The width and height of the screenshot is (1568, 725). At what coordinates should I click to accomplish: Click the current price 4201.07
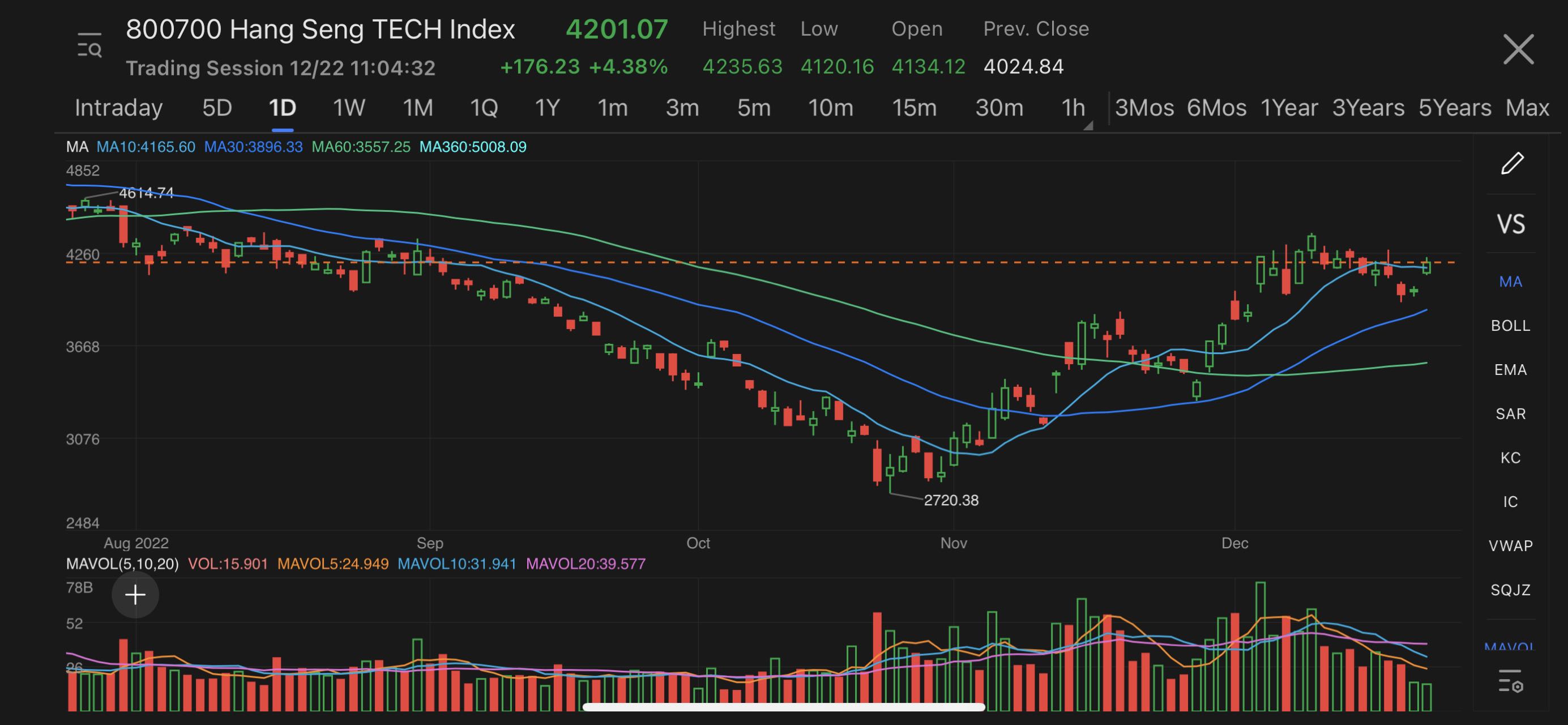click(617, 29)
